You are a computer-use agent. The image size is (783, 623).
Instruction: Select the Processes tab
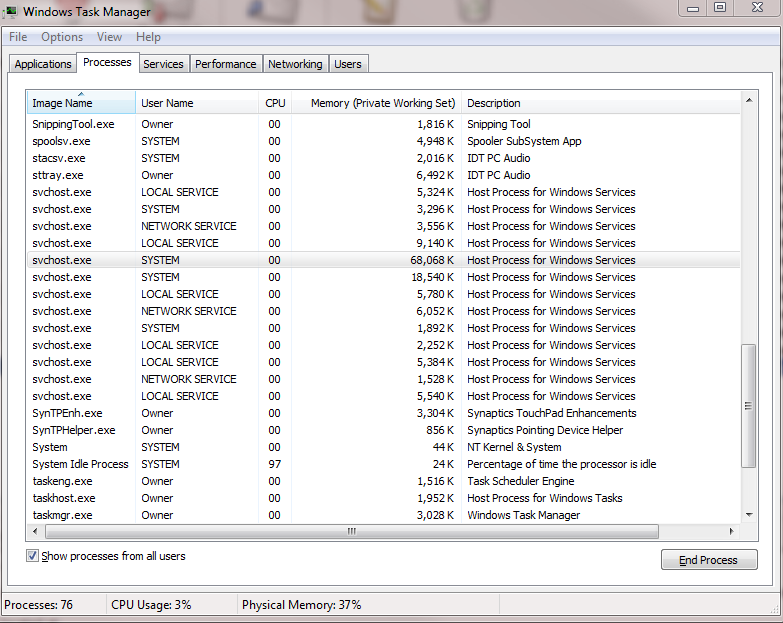pos(107,62)
